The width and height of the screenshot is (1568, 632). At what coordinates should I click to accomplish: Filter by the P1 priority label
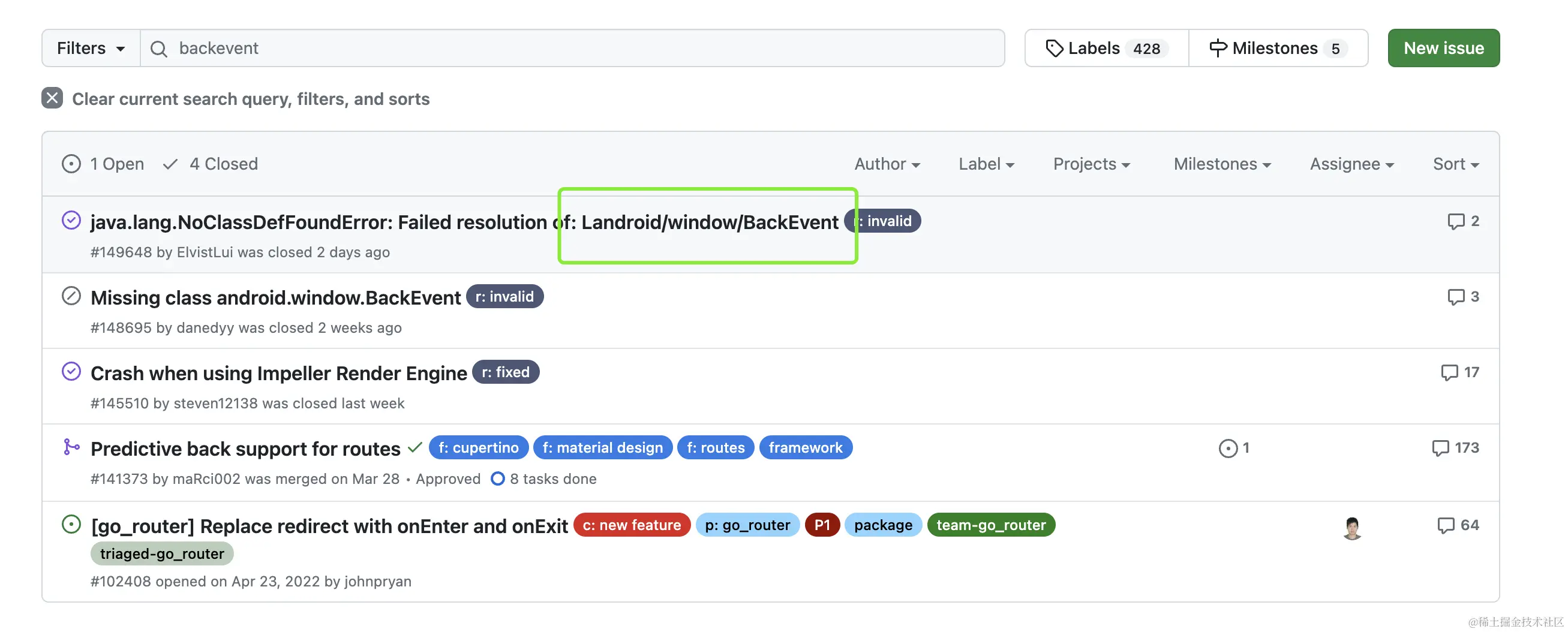822,524
